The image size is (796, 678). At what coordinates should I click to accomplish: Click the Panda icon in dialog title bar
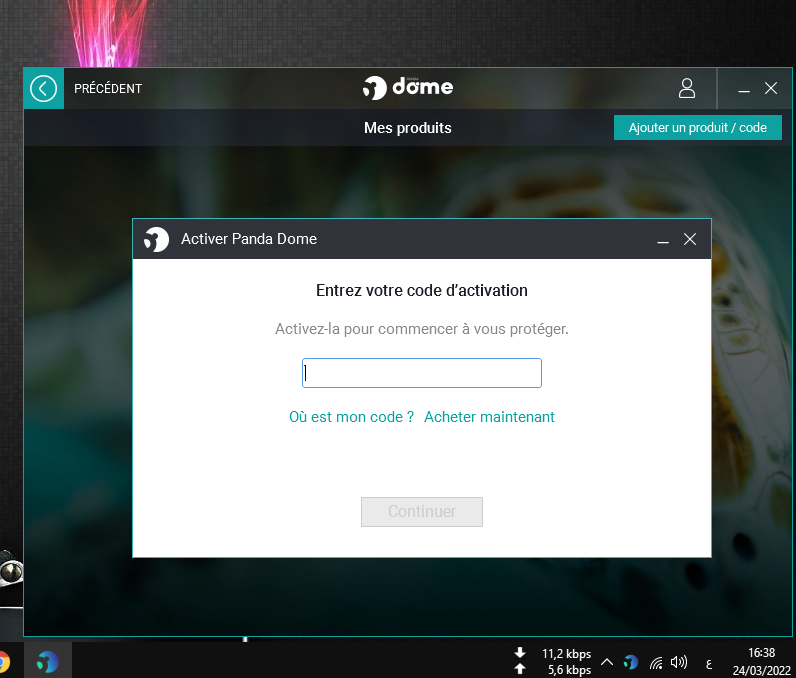click(156, 239)
